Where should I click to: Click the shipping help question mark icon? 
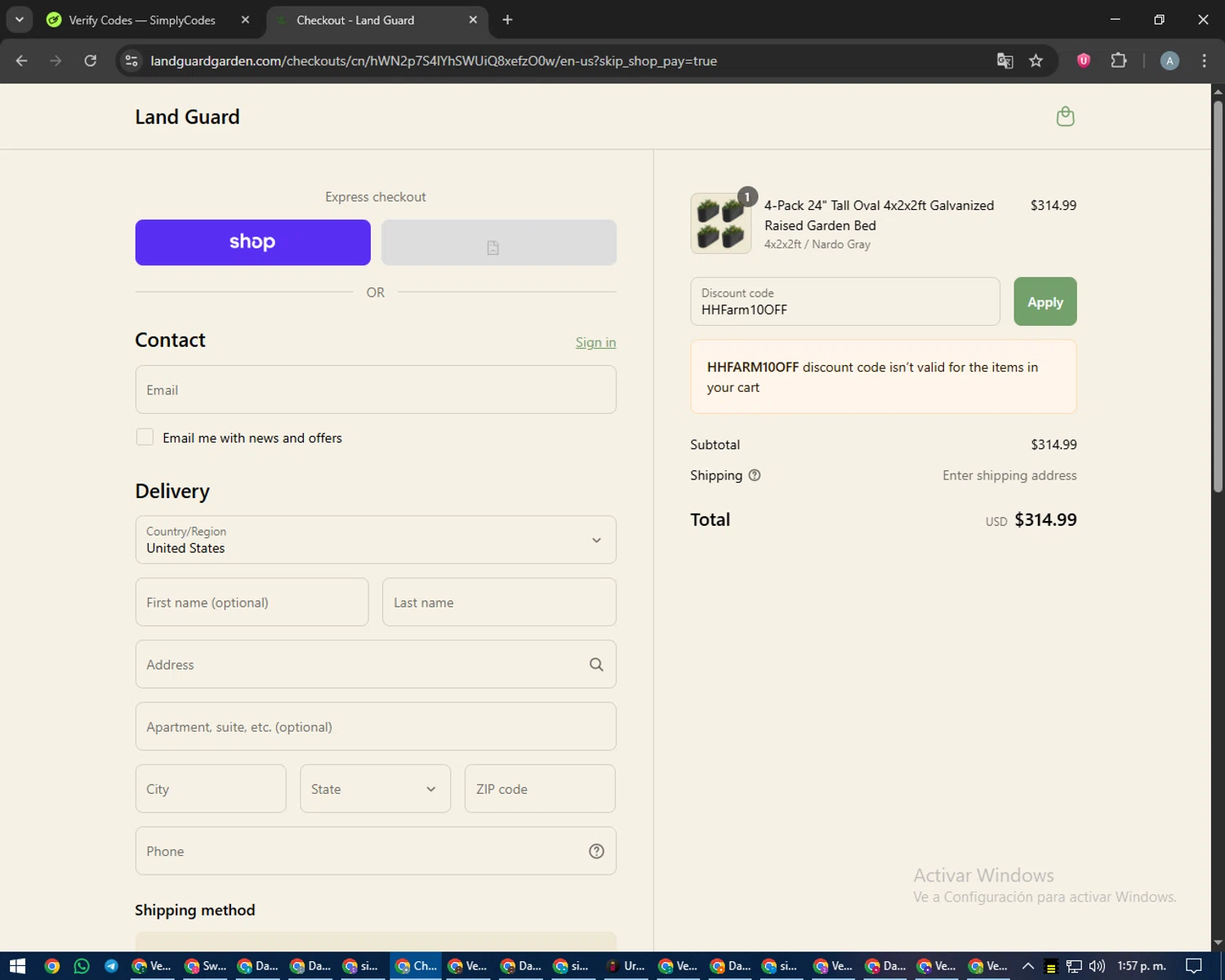point(755,475)
